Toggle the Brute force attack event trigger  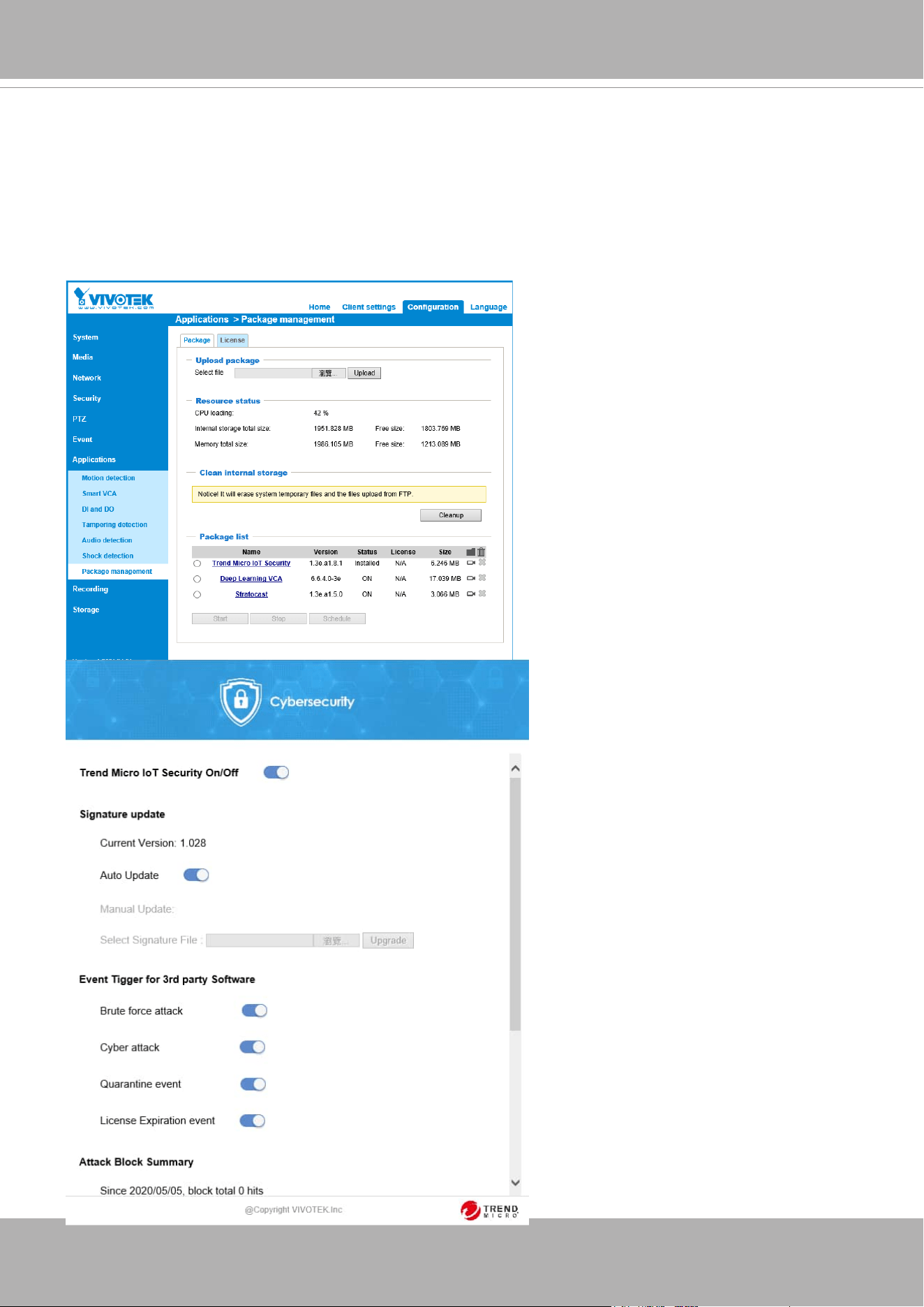click(x=255, y=1010)
